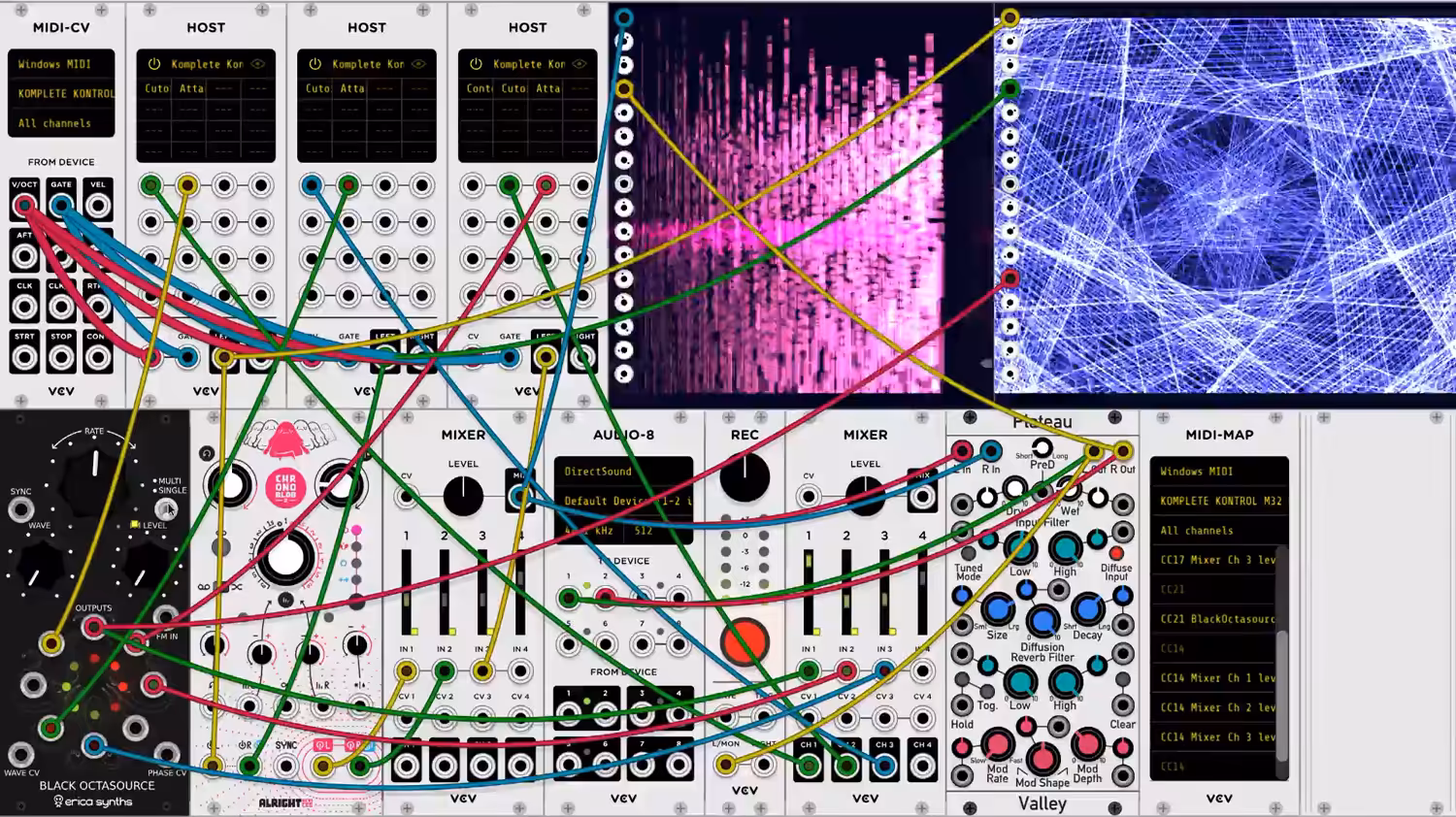Click the CV jack beside right Mixer Level

click(809, 496)
